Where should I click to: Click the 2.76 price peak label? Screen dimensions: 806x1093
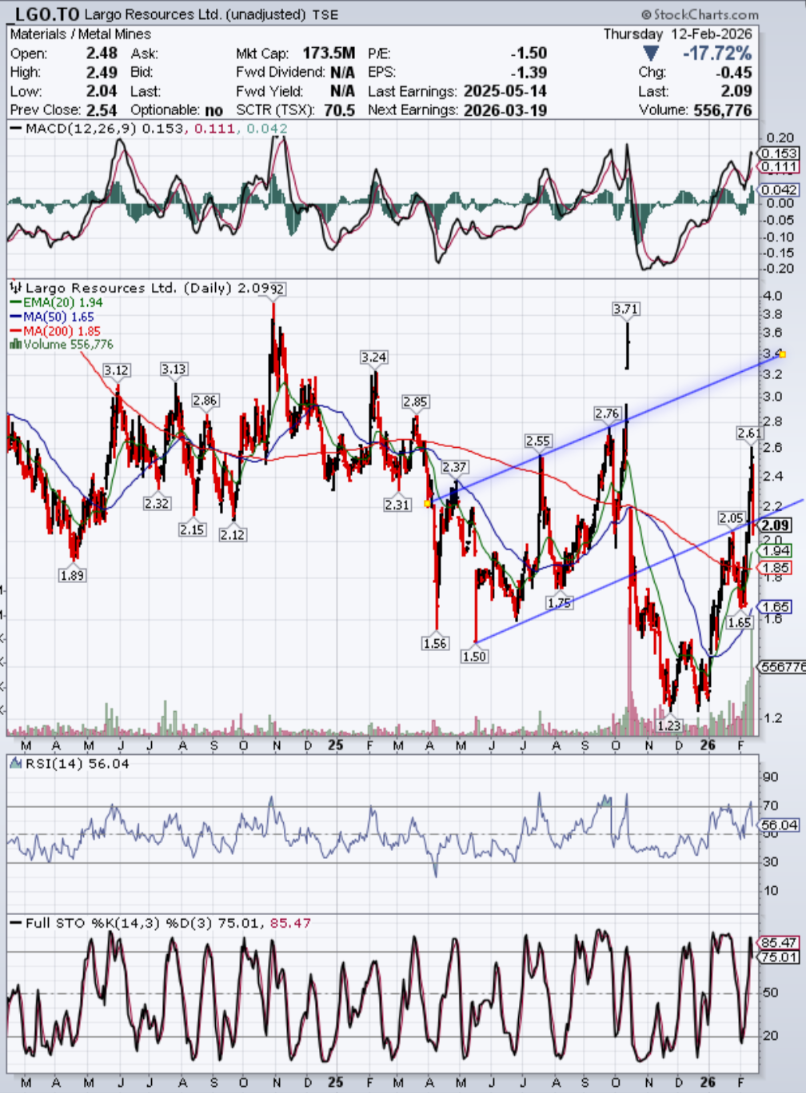coord(607,413)
